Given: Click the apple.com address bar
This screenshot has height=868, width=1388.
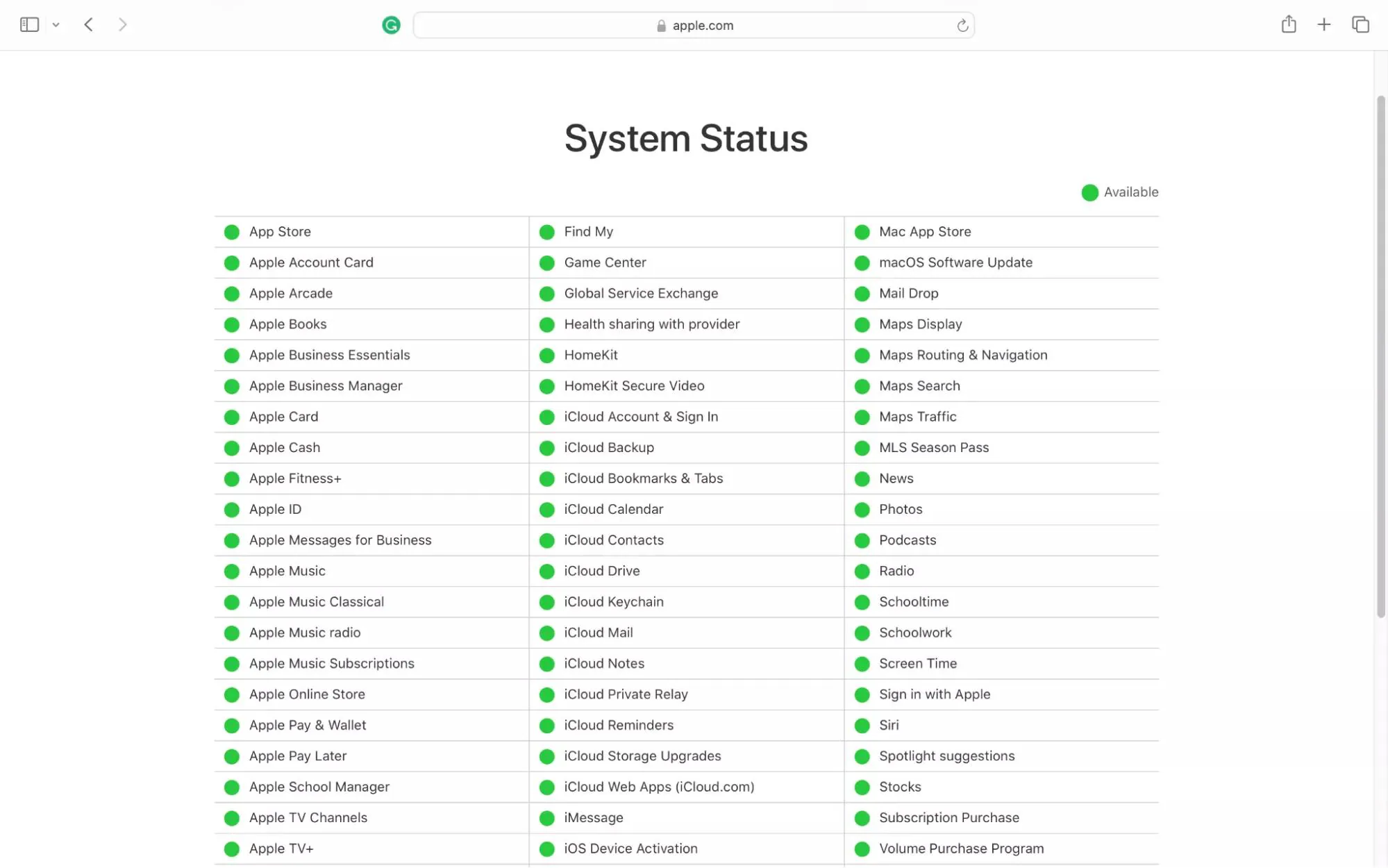Looking at the screenshot, I should [694, 26].
